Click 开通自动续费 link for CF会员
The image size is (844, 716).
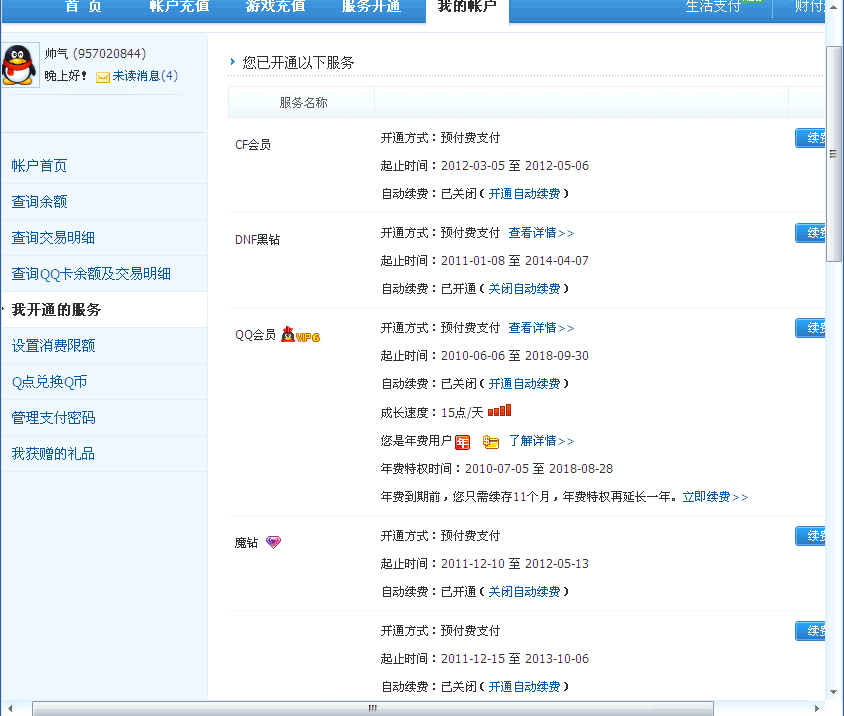coord(524,194)
